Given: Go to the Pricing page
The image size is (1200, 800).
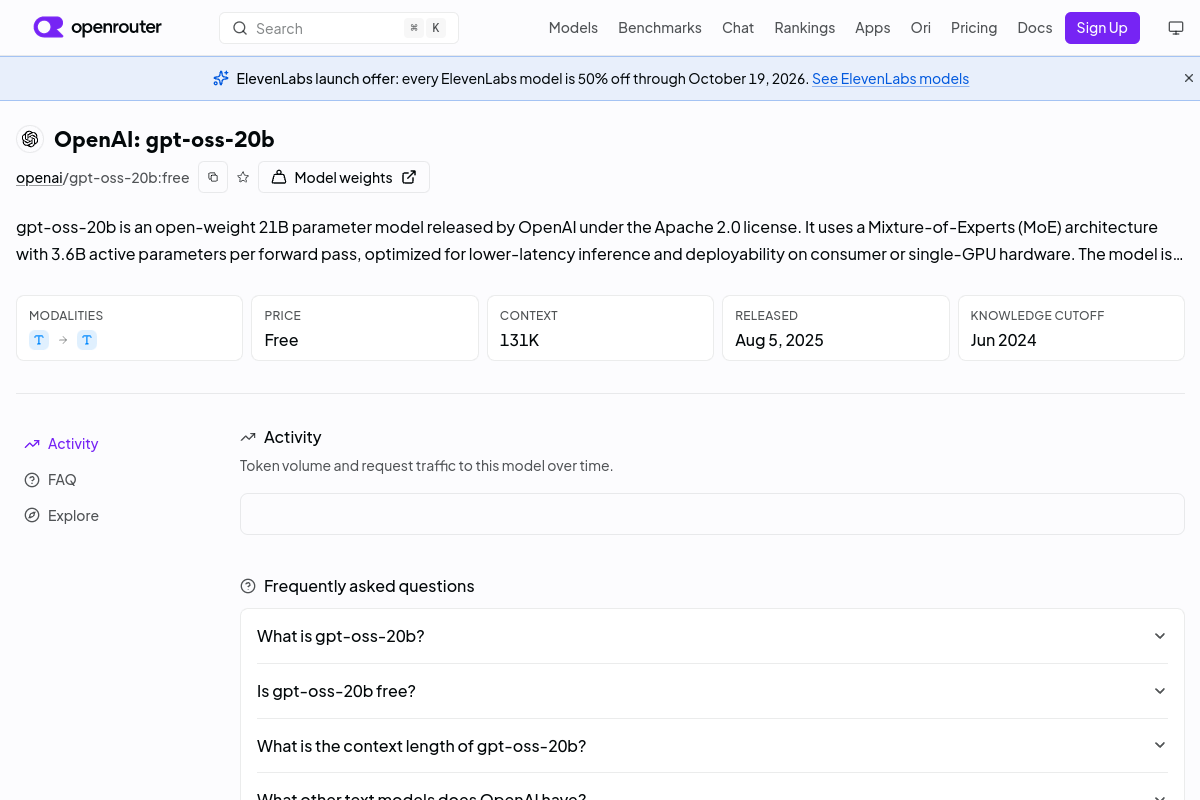Looking at the screenshot, I should click(974, 28).
